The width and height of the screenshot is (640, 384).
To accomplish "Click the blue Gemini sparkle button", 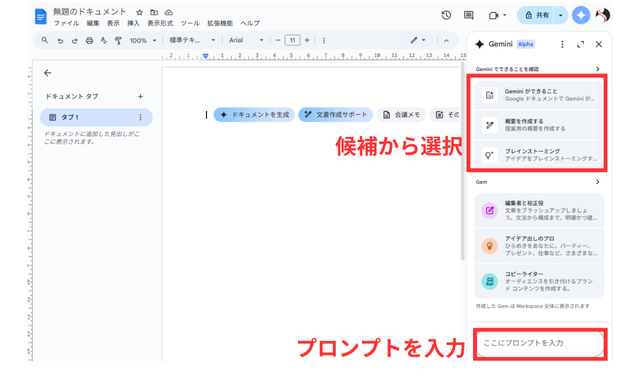I will (581, 16).
